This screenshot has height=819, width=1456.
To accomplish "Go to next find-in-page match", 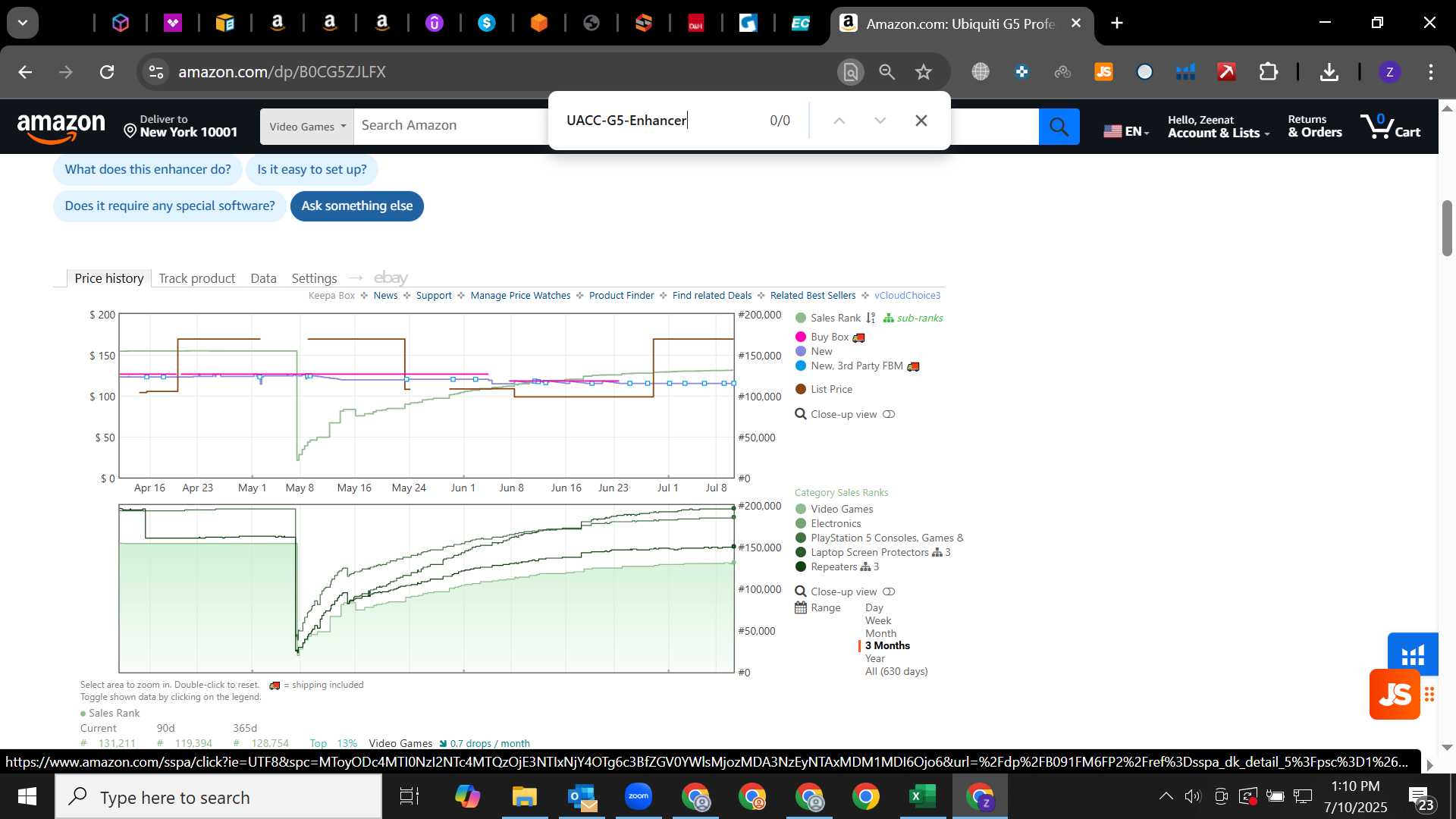I will point(880,121).
